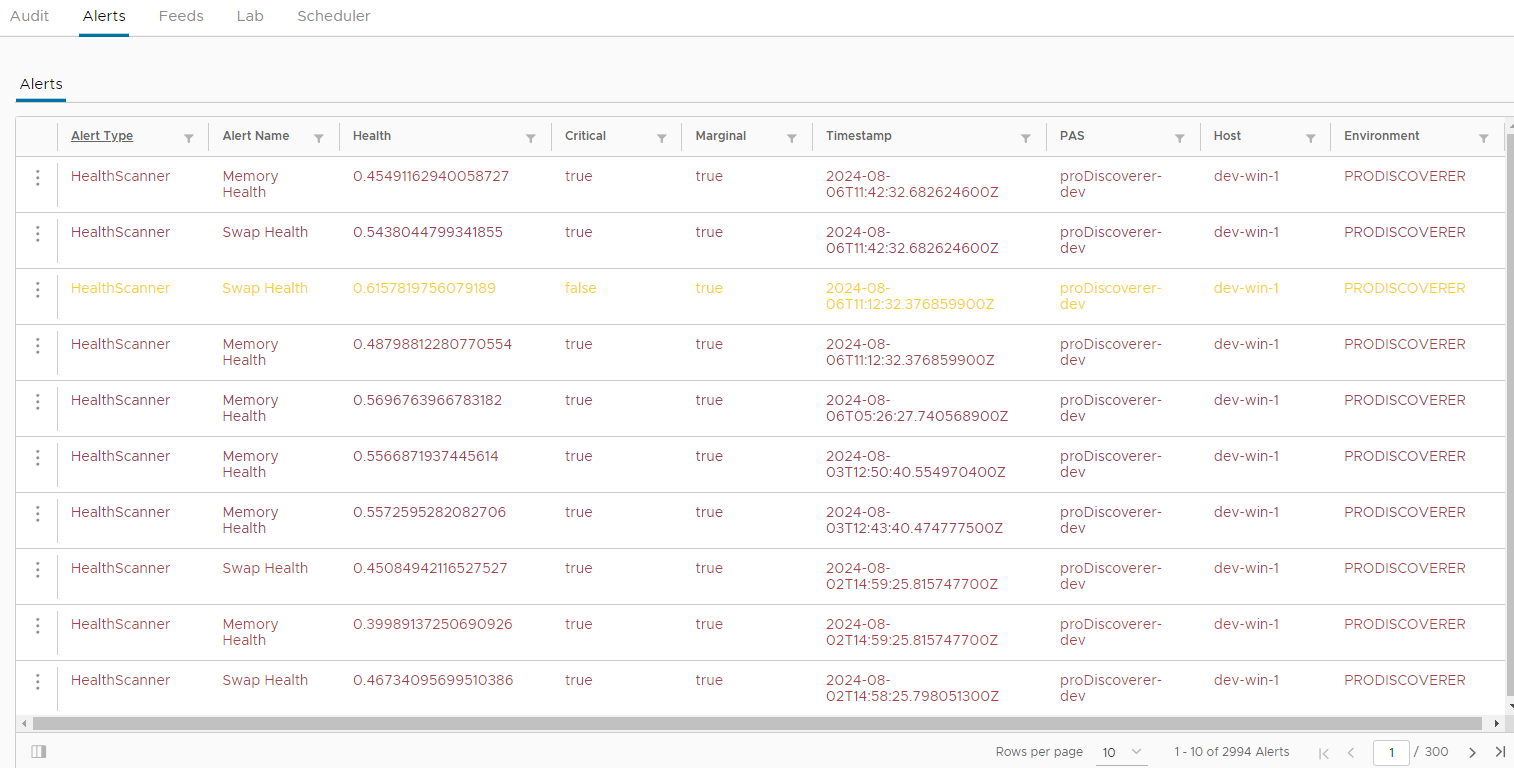This screenshot has height=768, width=1514.
Task: Open the filter icon on Environment column
Action: (1484, 137)
